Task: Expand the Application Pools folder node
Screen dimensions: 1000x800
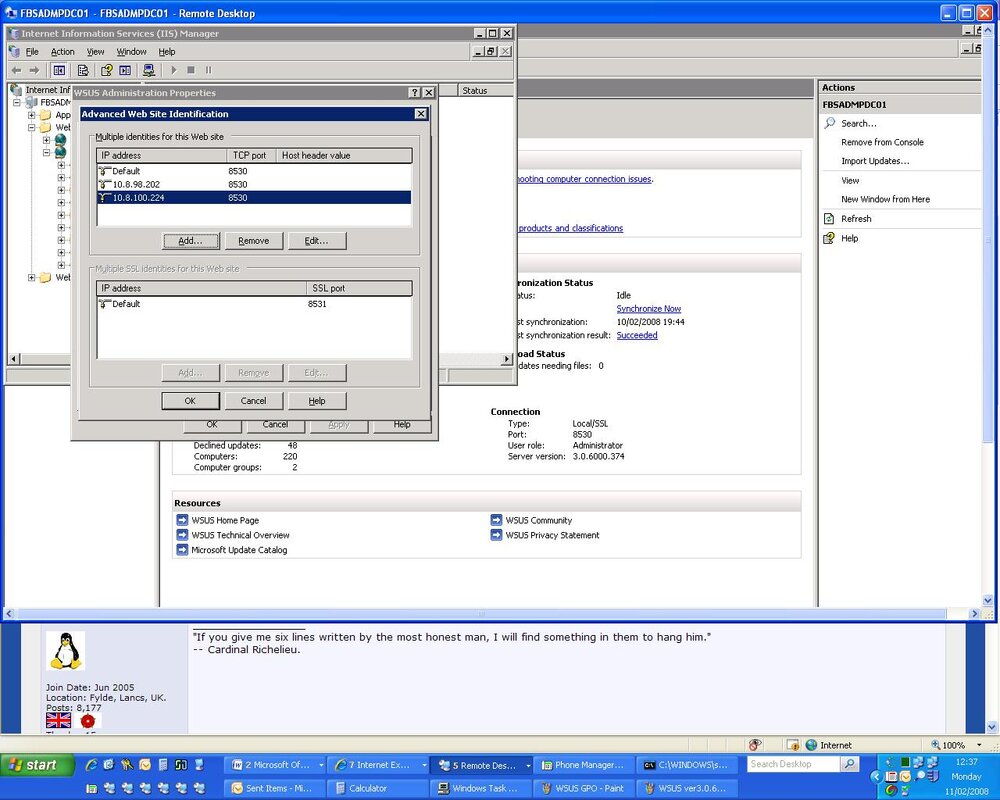Action: (x=31, y=115)
